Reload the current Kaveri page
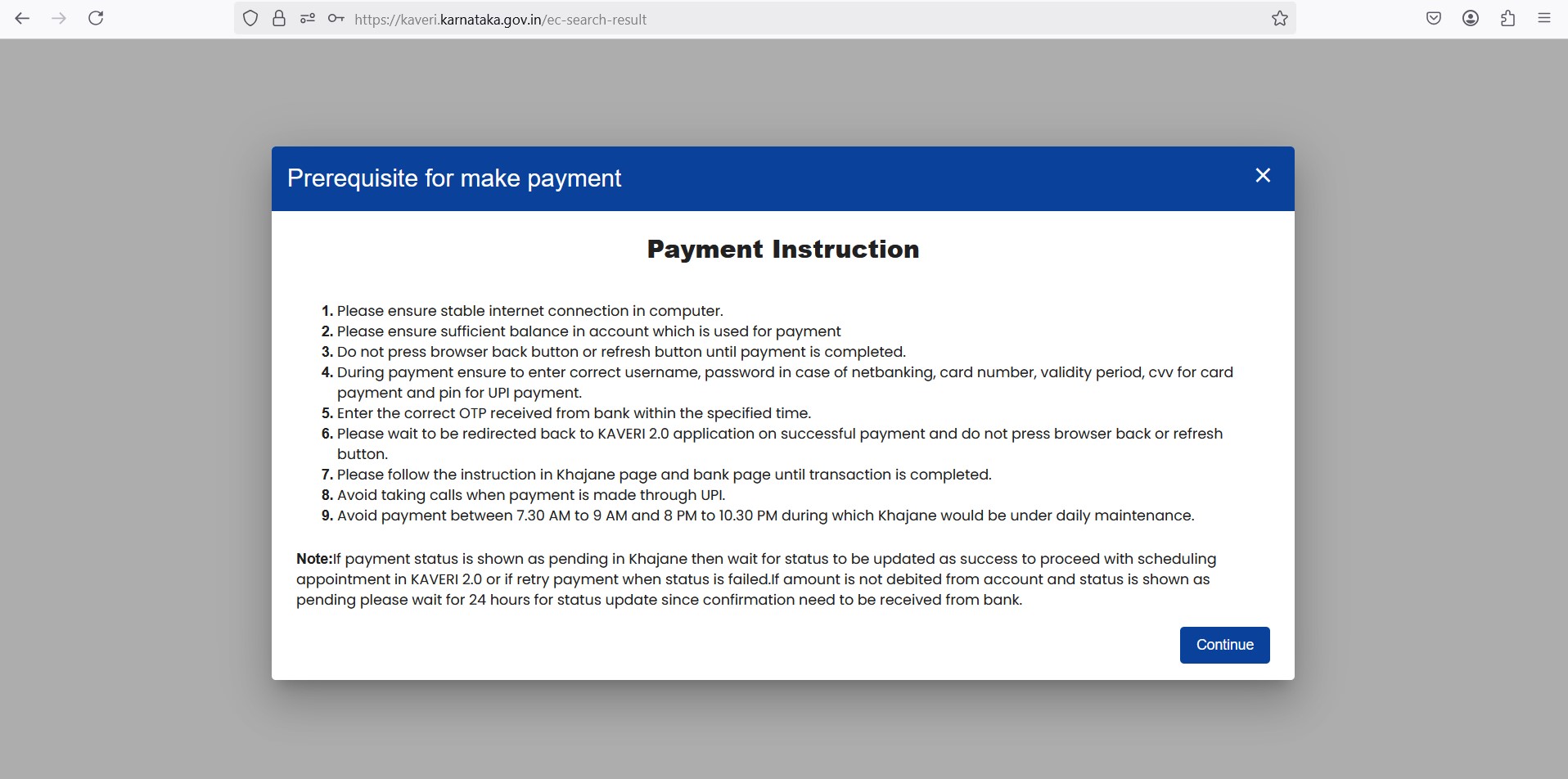Image resolution: width=1568 pixels, height=779 pixels. click(96, 18)
